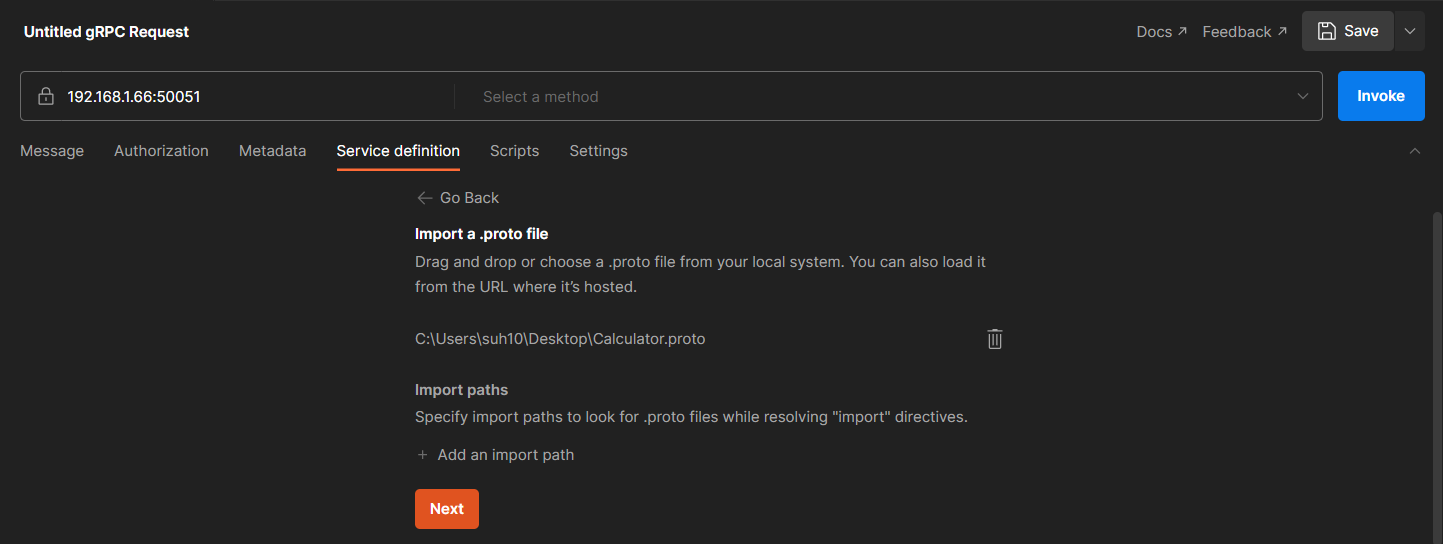Open the Scripts tab
1443x544 pixels.
click(514, 151)
